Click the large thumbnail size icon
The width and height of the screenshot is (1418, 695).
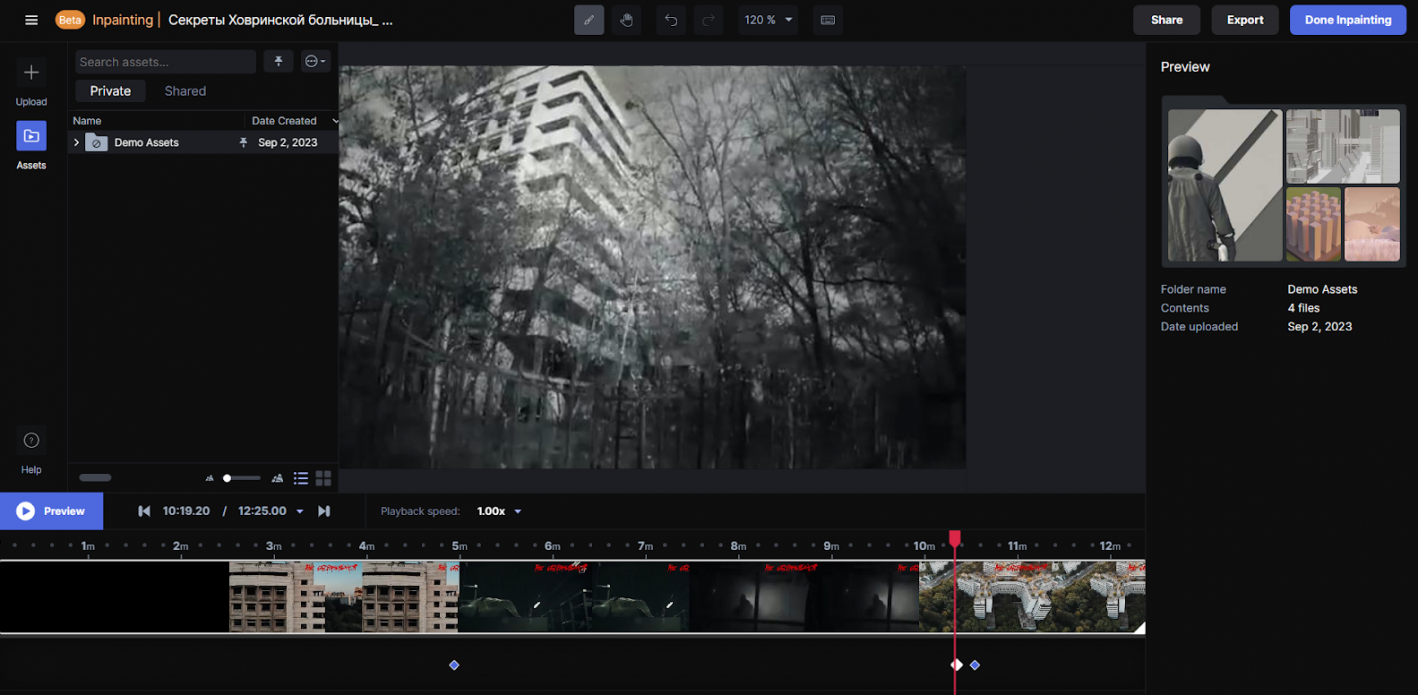277,479
